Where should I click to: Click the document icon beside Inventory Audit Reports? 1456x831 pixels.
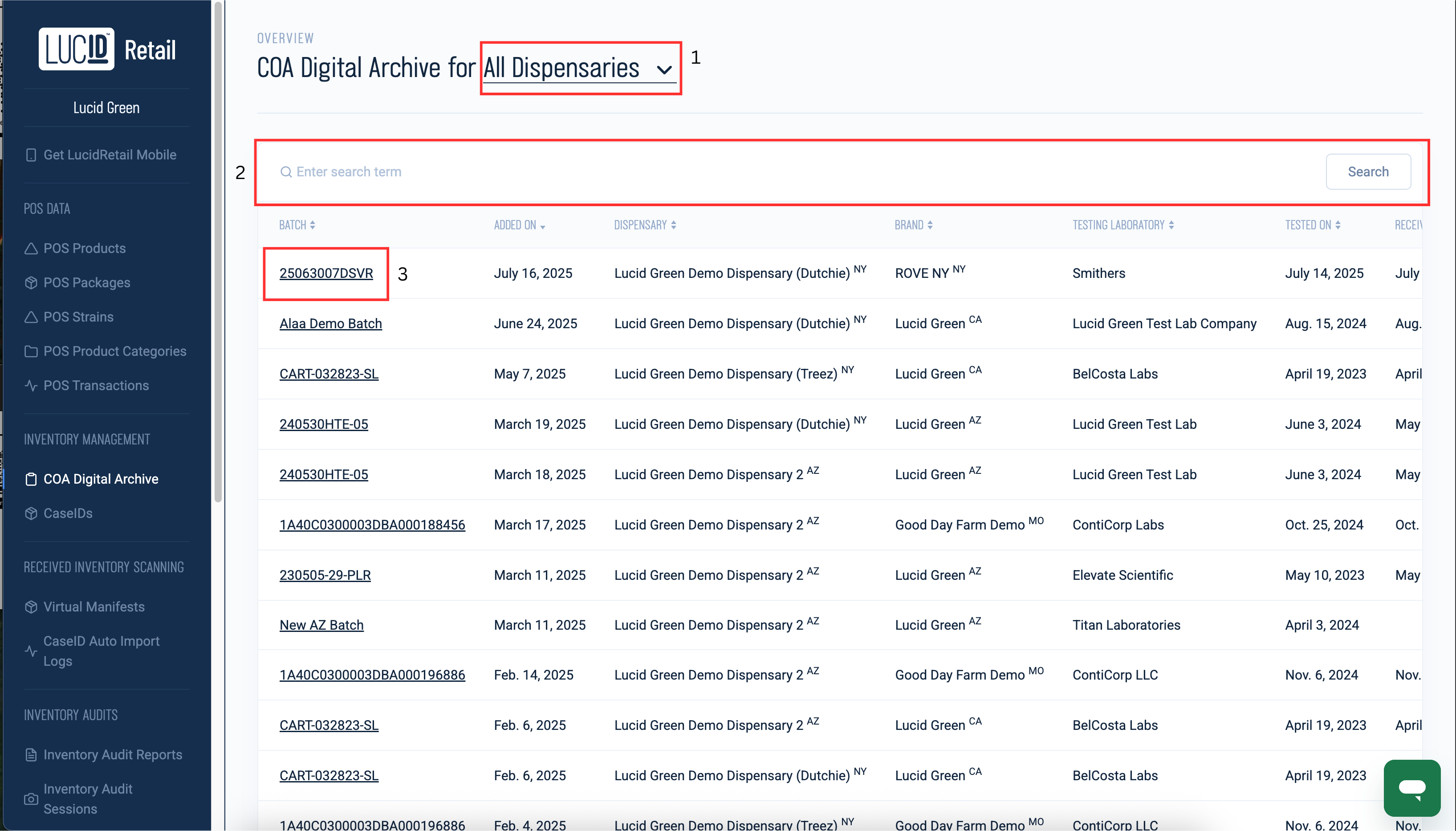tap(31, 754)
